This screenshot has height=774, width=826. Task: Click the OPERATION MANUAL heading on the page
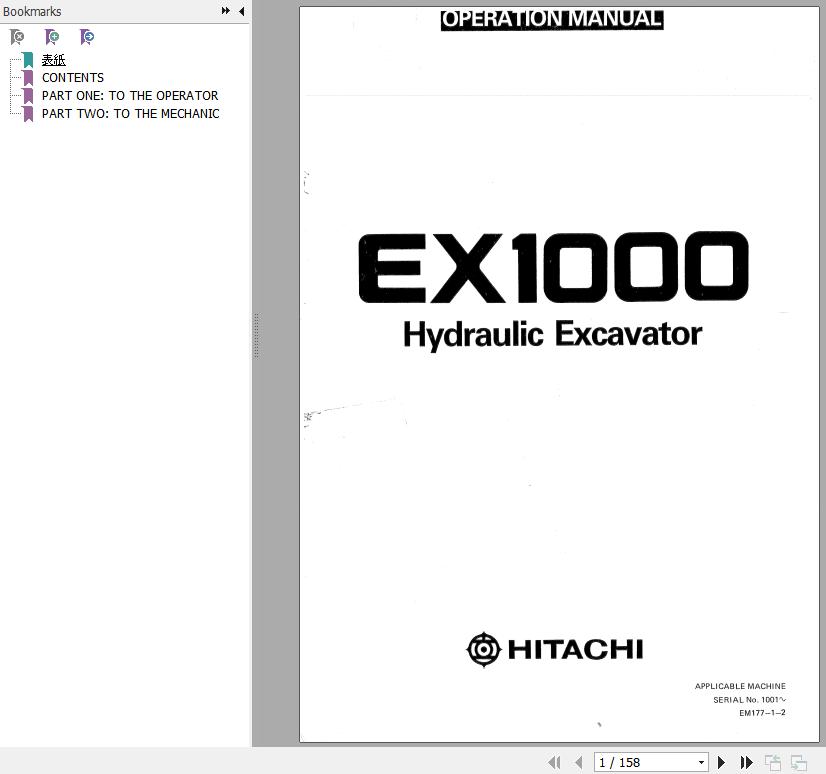552,19
